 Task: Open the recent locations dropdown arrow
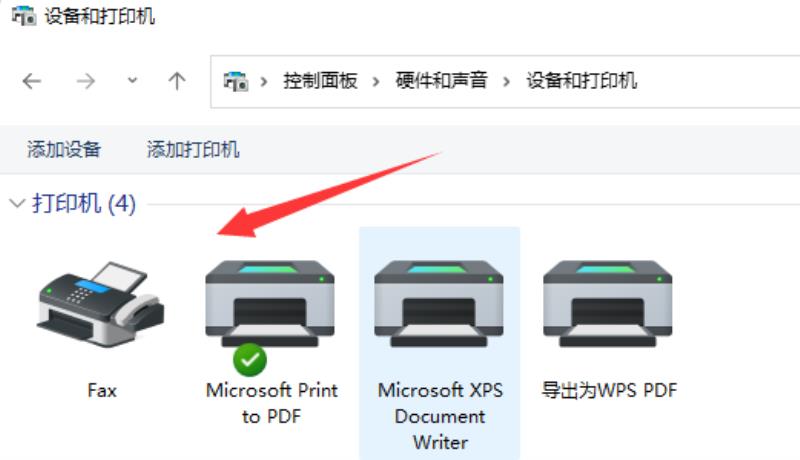point(132,80)
